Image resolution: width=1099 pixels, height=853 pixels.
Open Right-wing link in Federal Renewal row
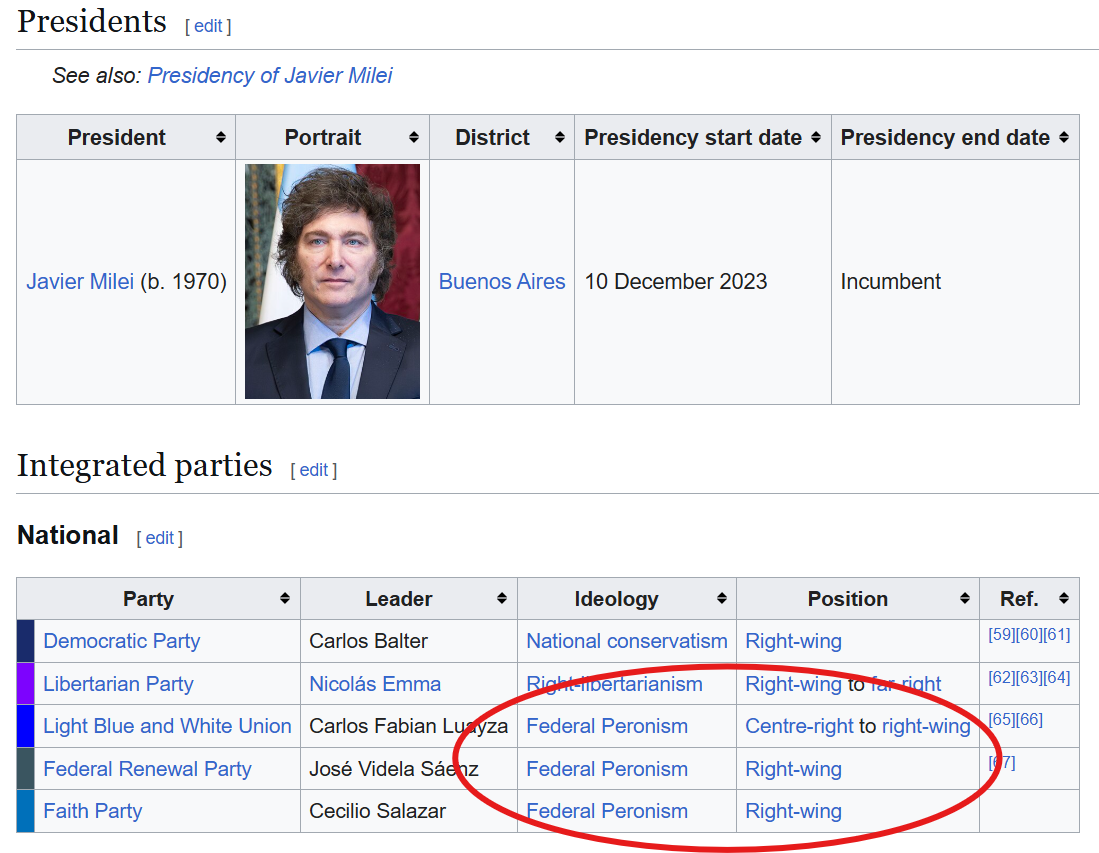[x=793, y=768]
